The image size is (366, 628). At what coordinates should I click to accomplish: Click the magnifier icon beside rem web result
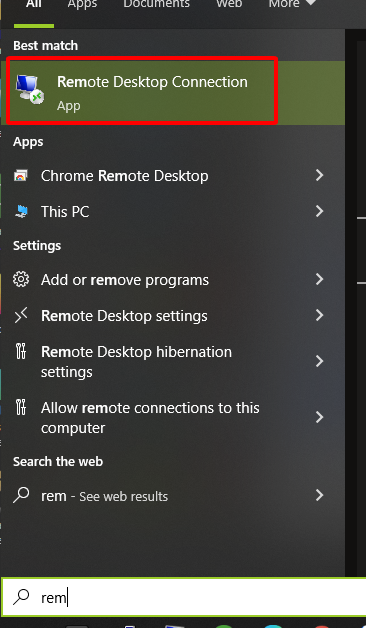click(21, 495)
